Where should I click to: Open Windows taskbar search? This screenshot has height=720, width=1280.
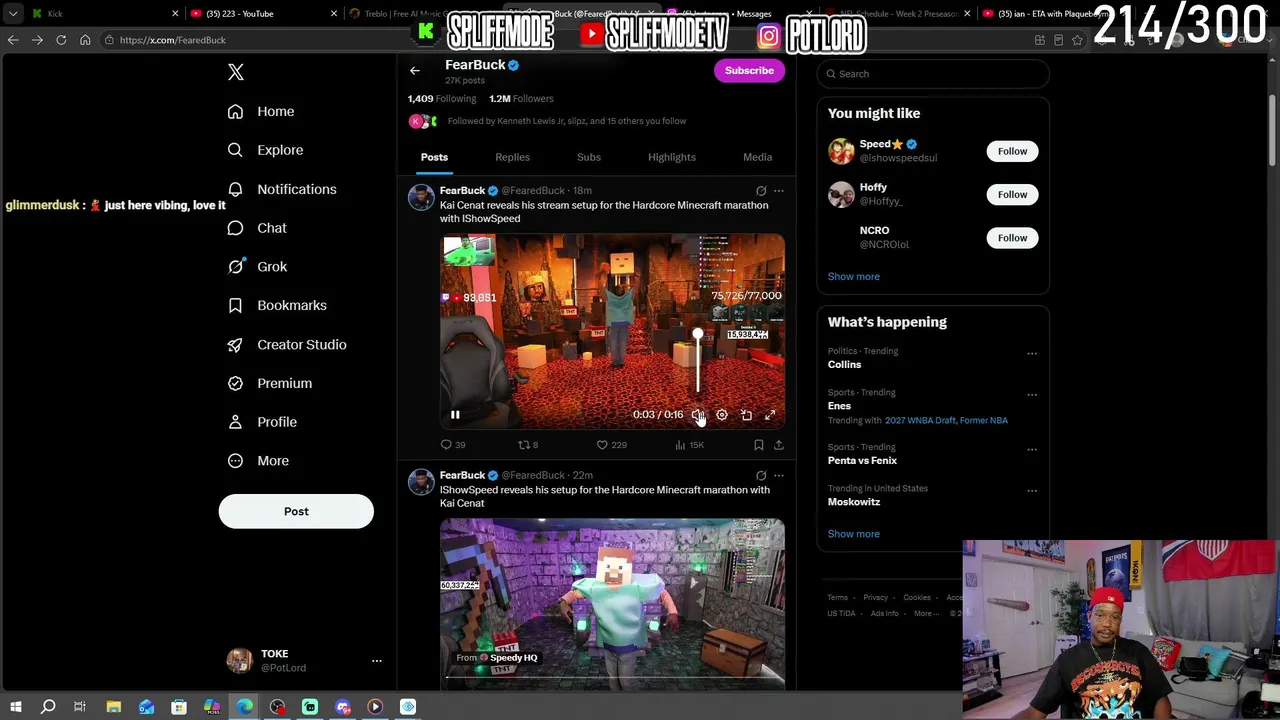coord(48,707)
